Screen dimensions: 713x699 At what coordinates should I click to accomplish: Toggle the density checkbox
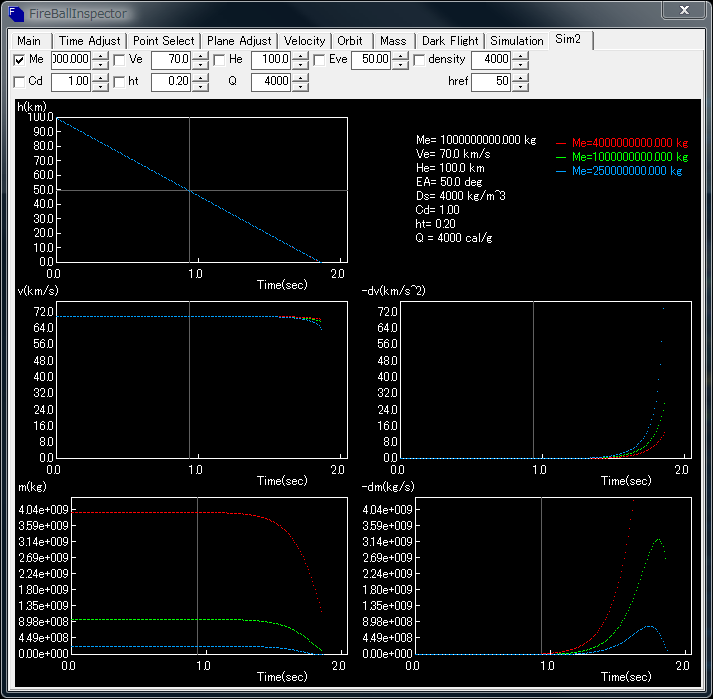coord(420,60)
